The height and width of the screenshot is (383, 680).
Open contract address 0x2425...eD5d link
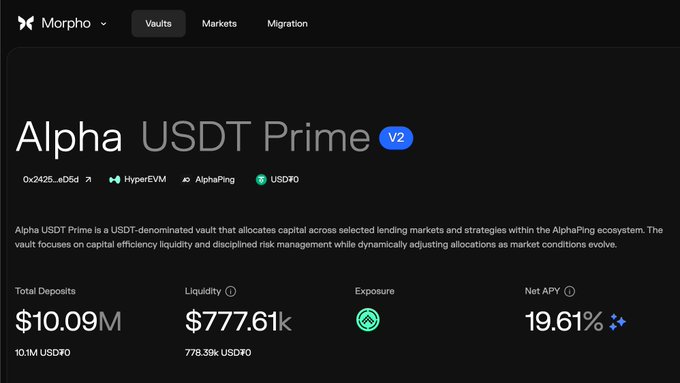pos(51,180)
